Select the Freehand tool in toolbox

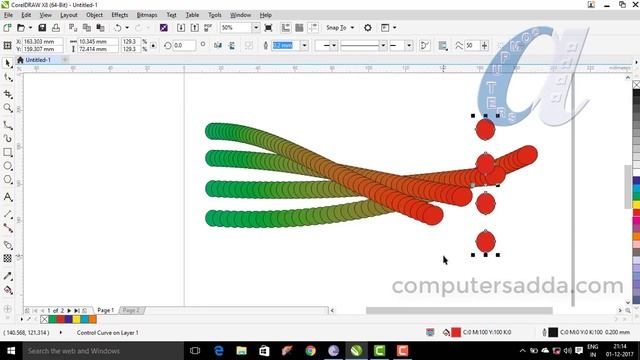pyautogui.click(x=7, y=125)
